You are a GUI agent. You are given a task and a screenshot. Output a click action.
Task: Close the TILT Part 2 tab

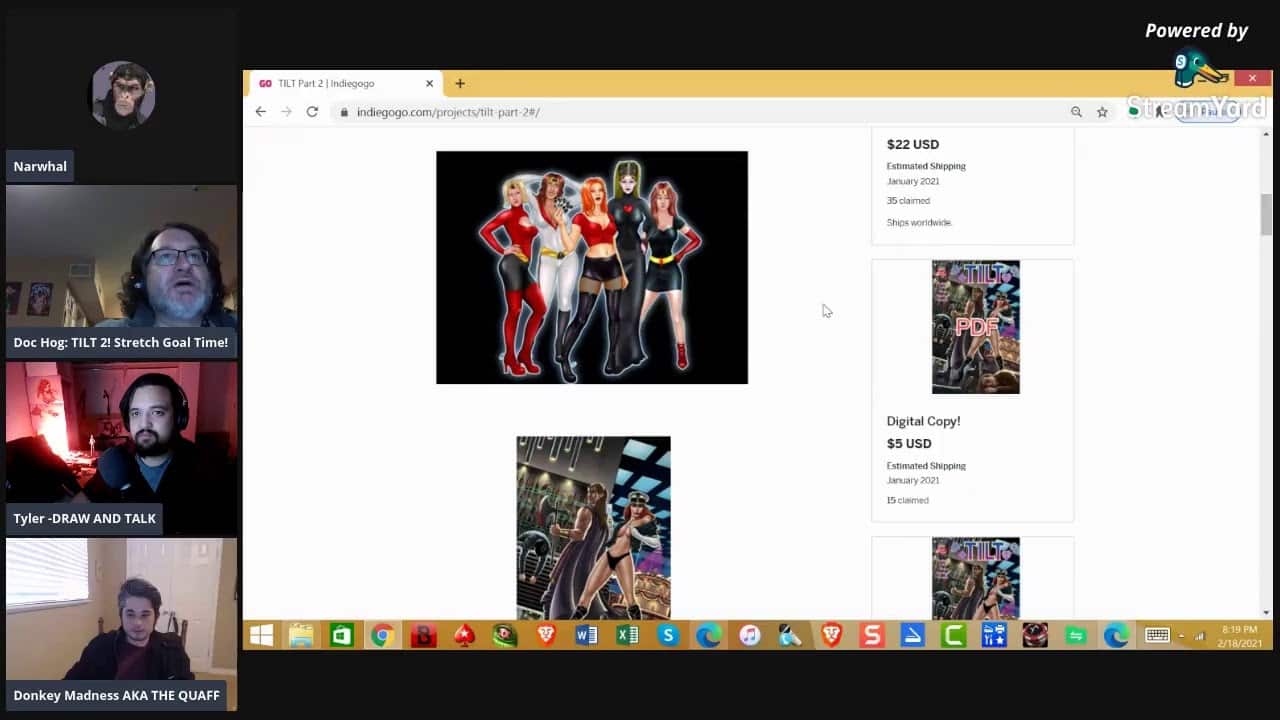pyautogui.click(x=429, y=83)
